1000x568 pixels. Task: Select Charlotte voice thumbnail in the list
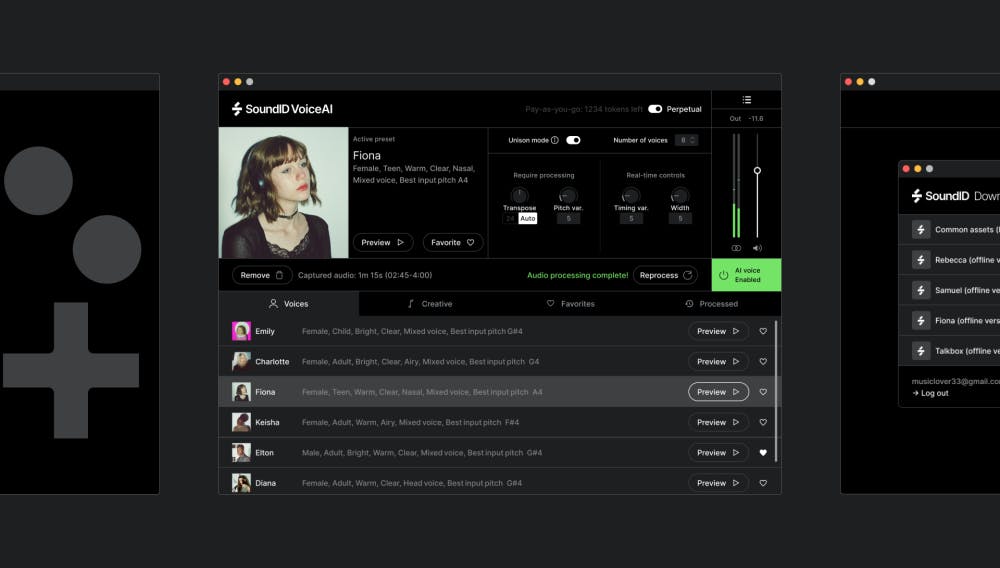pyautogui.click(x=241, y=361)
